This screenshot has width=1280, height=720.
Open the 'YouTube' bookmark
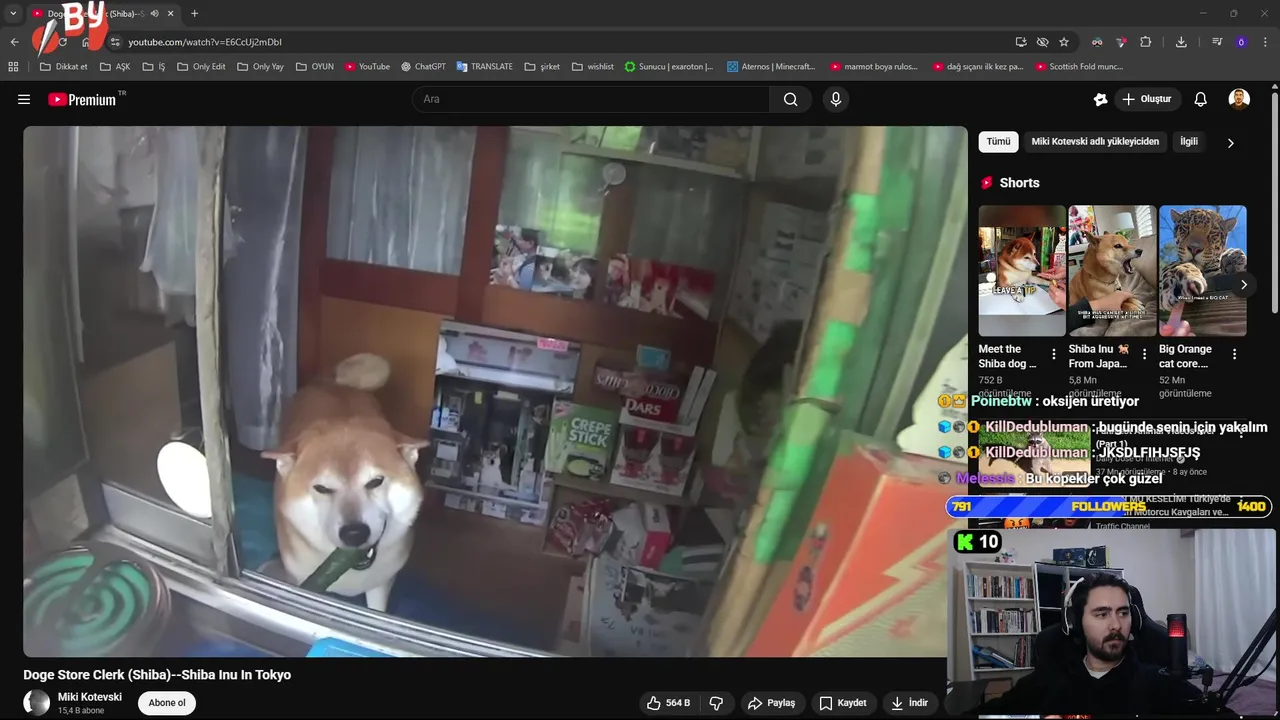[x=367, y=67]
